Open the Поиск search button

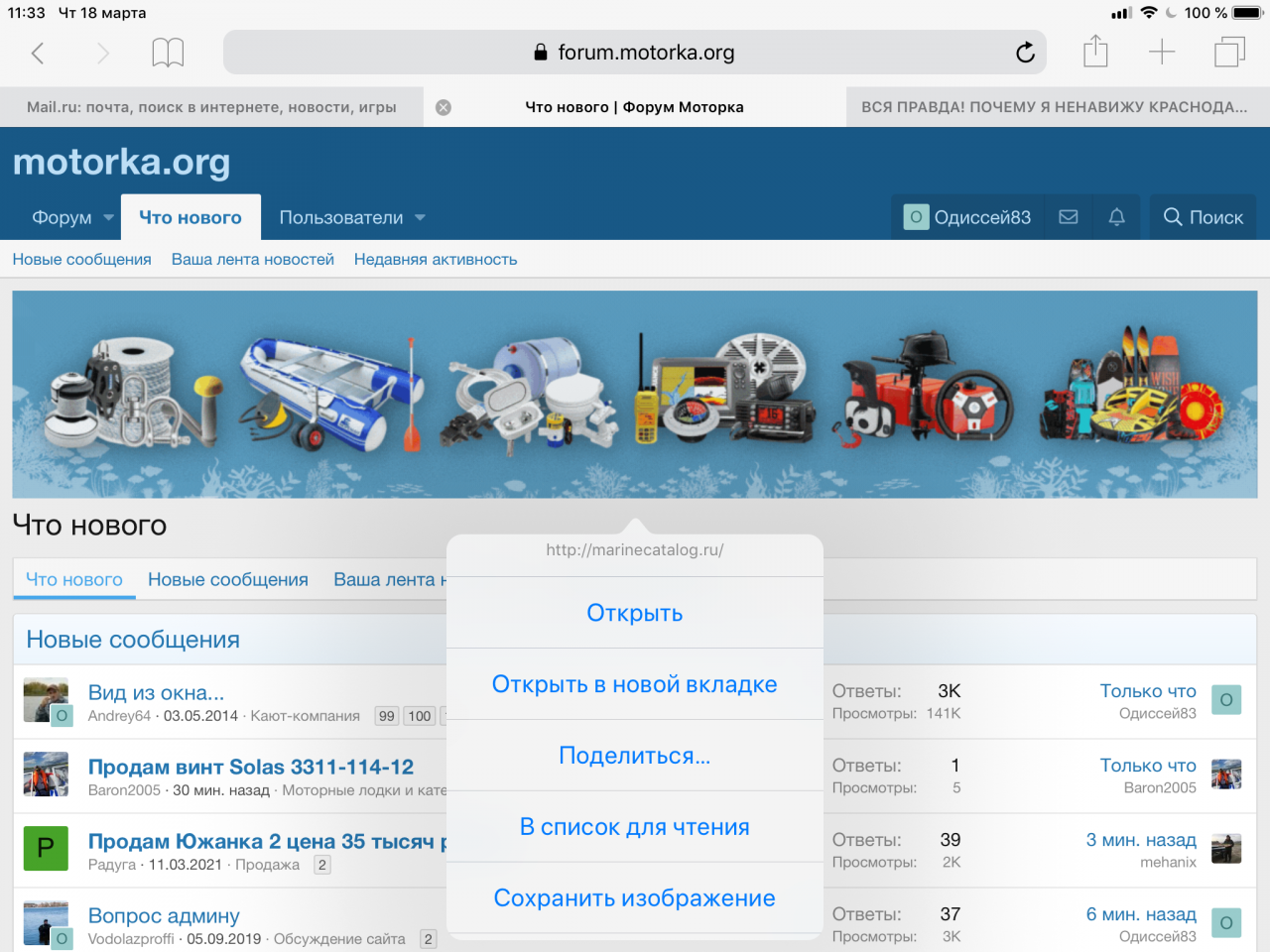click(x=1203, y=217)
